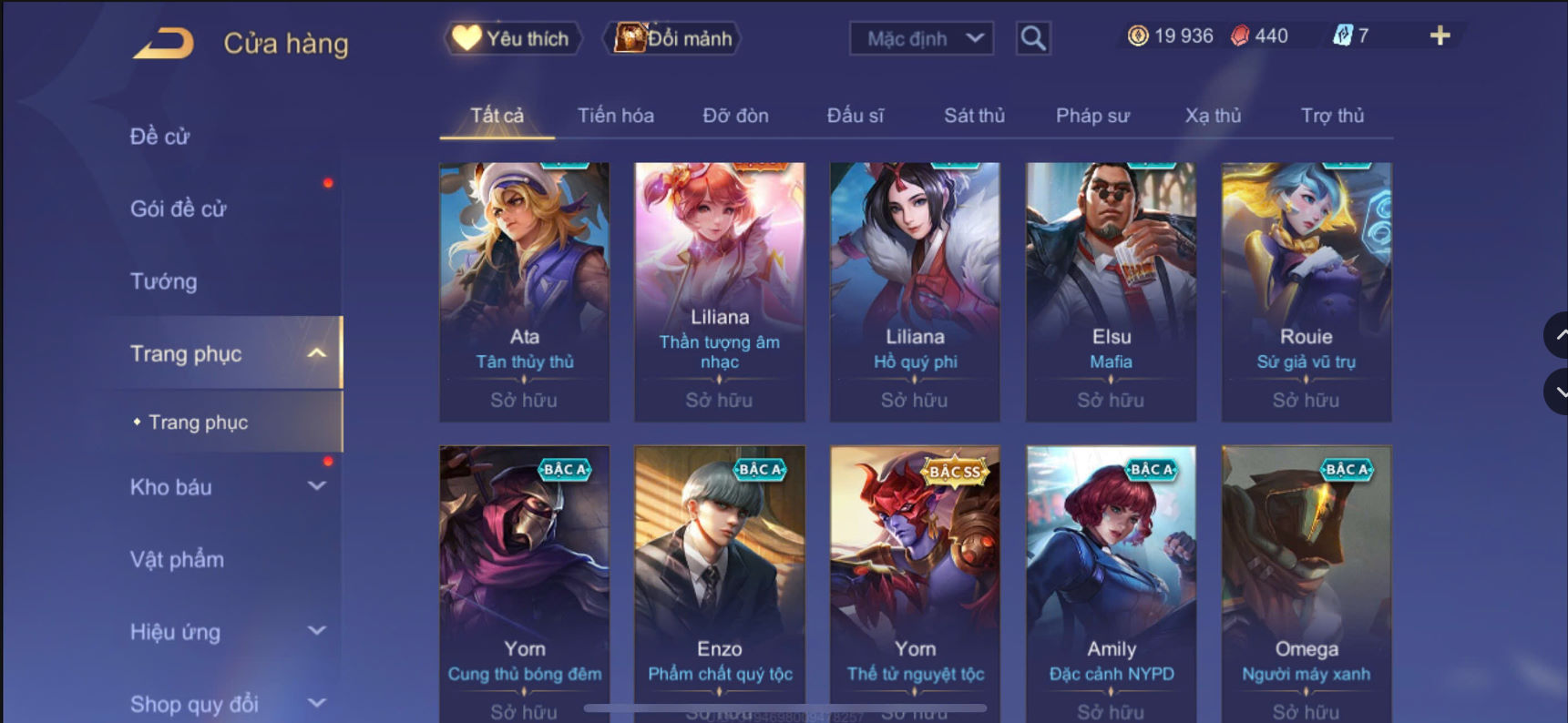Screen dimensions: 1568x723
Task: Collapse the Trang phục sidebar section
Action: 316,353
